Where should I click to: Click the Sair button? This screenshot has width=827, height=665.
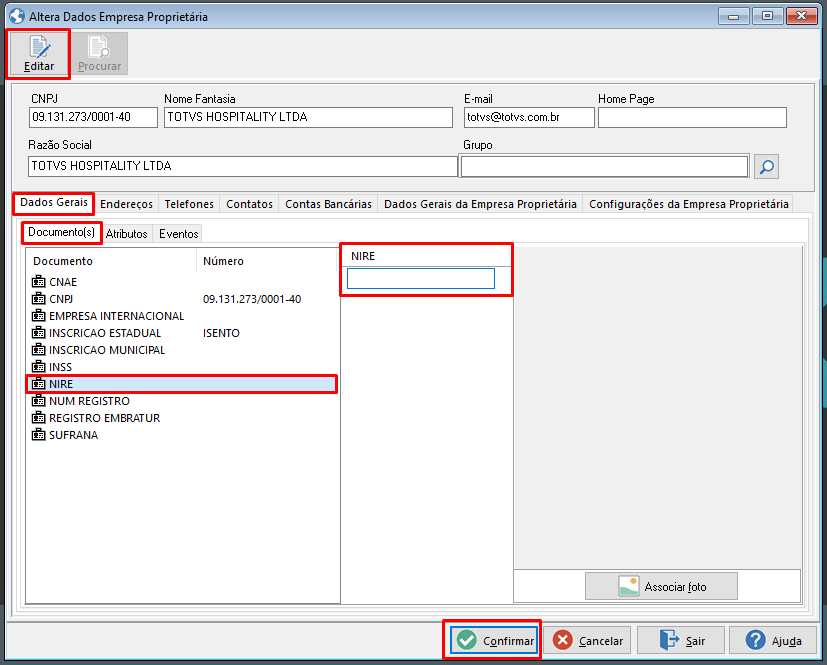(681, 640)
